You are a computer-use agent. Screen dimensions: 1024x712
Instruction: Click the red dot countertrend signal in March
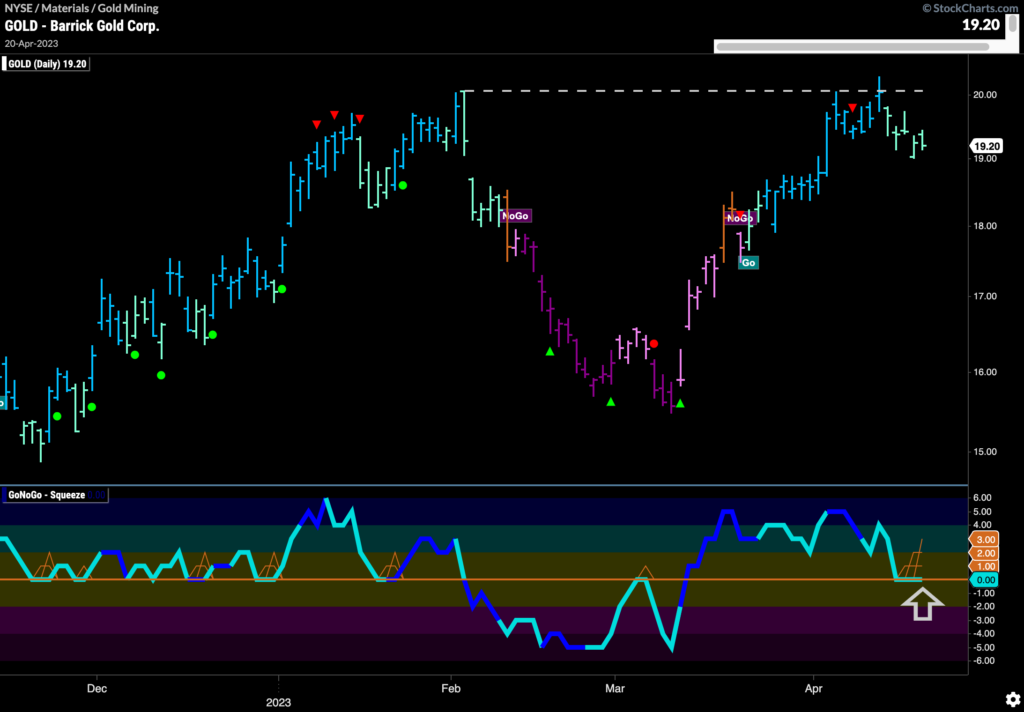tap(654, 342)
